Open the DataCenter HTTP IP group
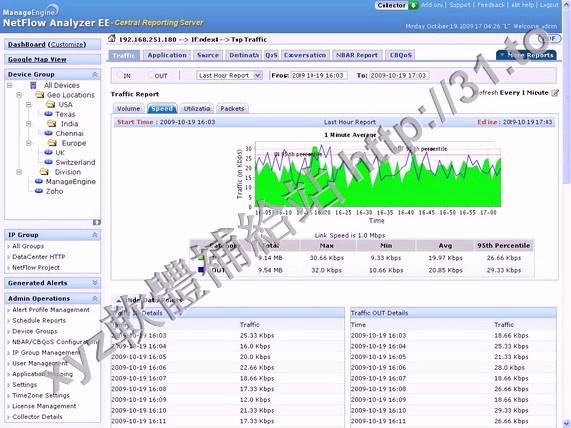The height and width of the screenshot is (428, 571). (39, 257)
